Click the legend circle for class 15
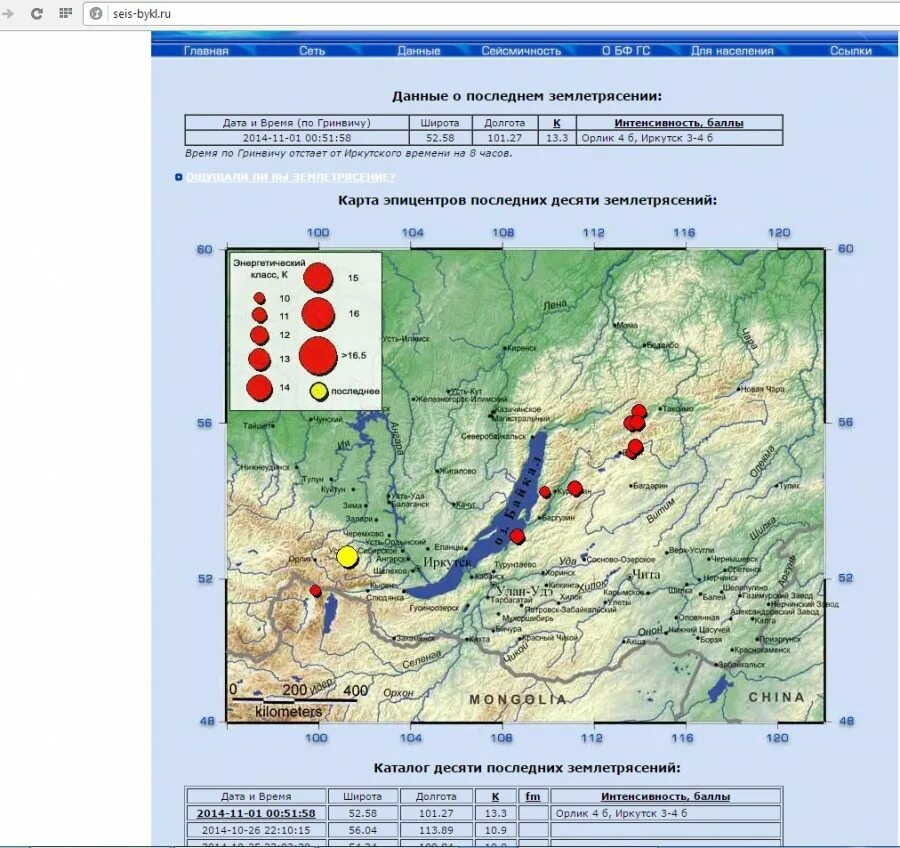 click(318, 277)
